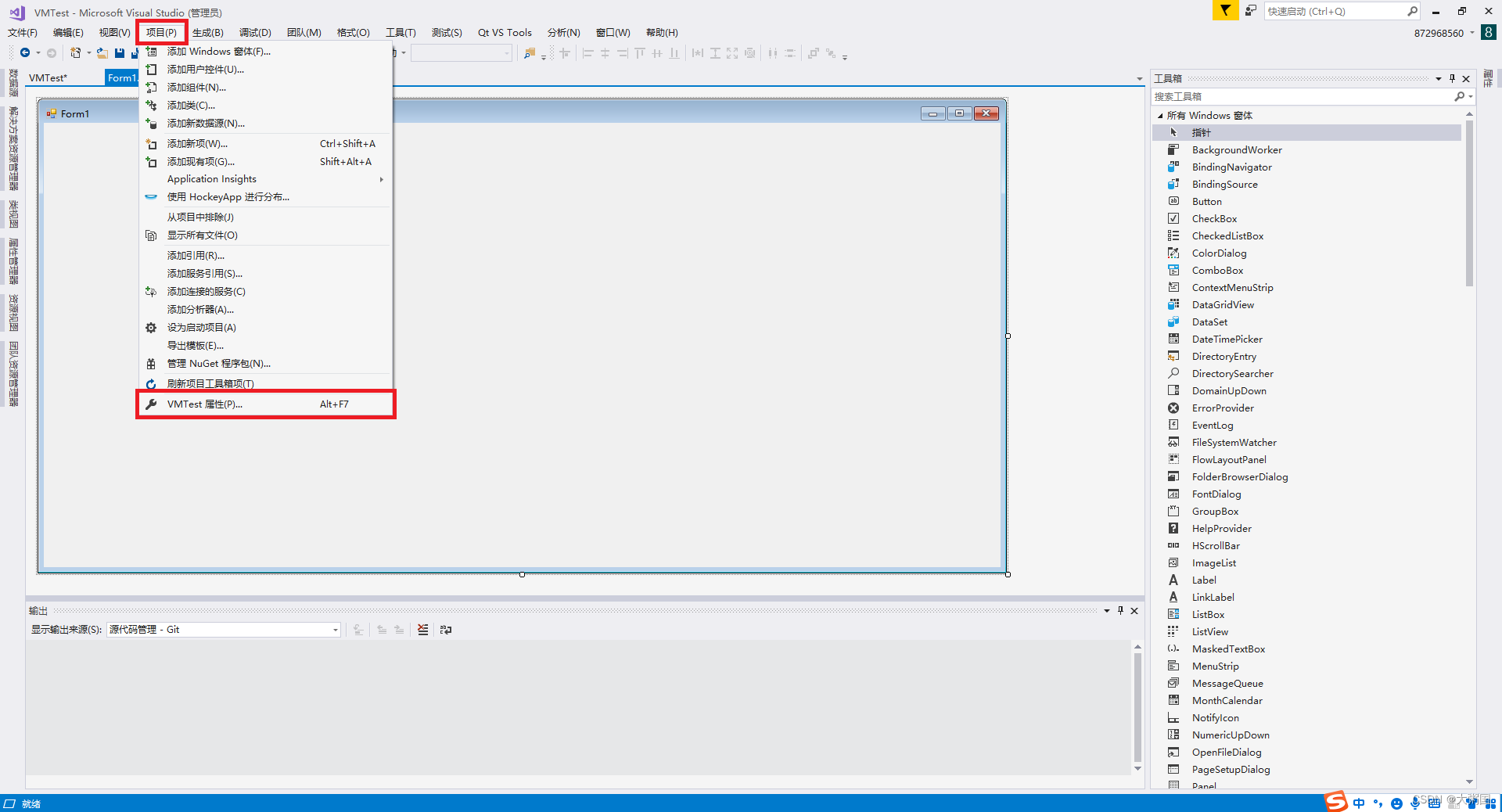Choose 添加 Windows 窗体(F) menu entry
1502x812 pixels.
[x=266, y=52]
